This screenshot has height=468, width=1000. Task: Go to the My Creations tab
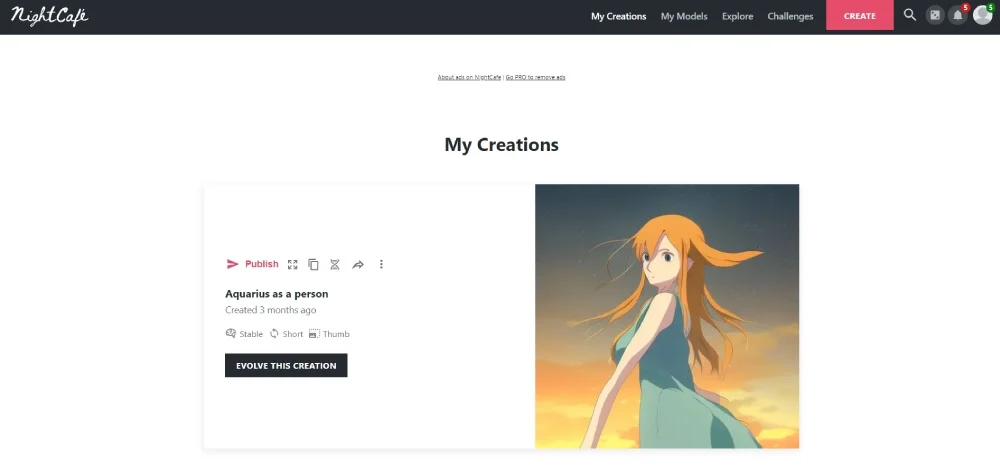(x=618, y=16)
